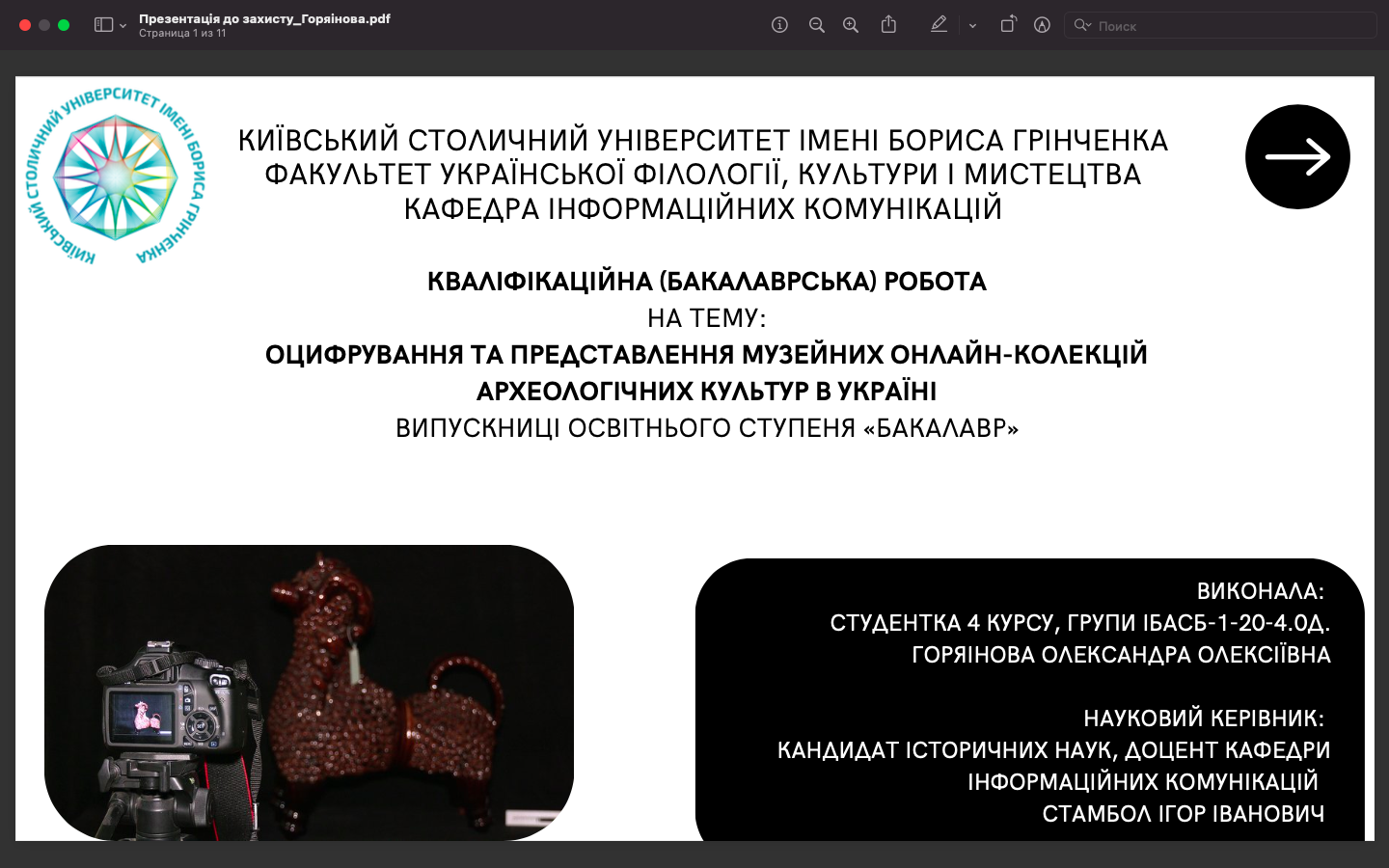Zoom in with the plus magnifier

(851, 25)
